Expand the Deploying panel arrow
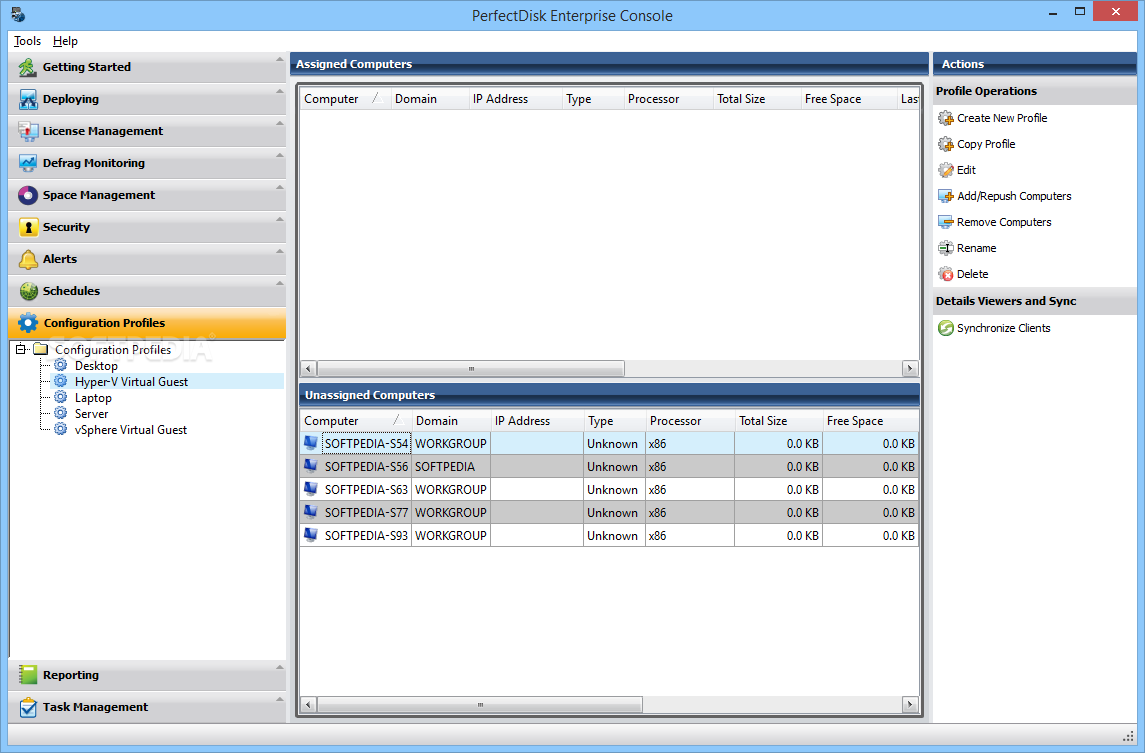 click(280, 91)
